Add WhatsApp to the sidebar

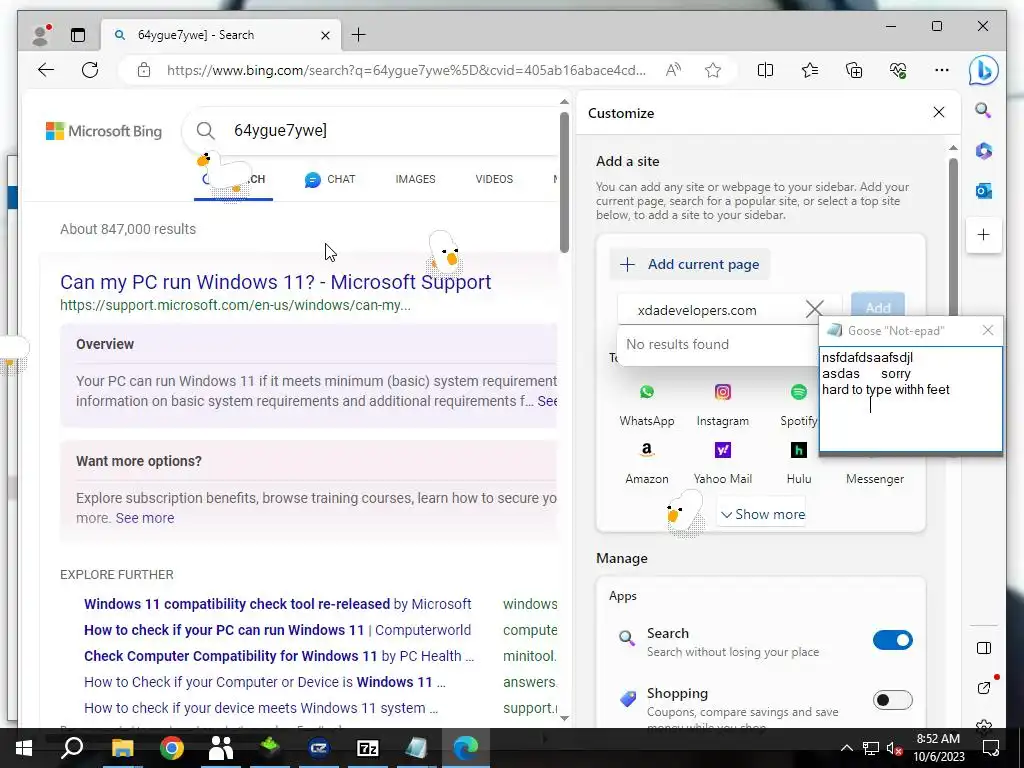point(647,404)
